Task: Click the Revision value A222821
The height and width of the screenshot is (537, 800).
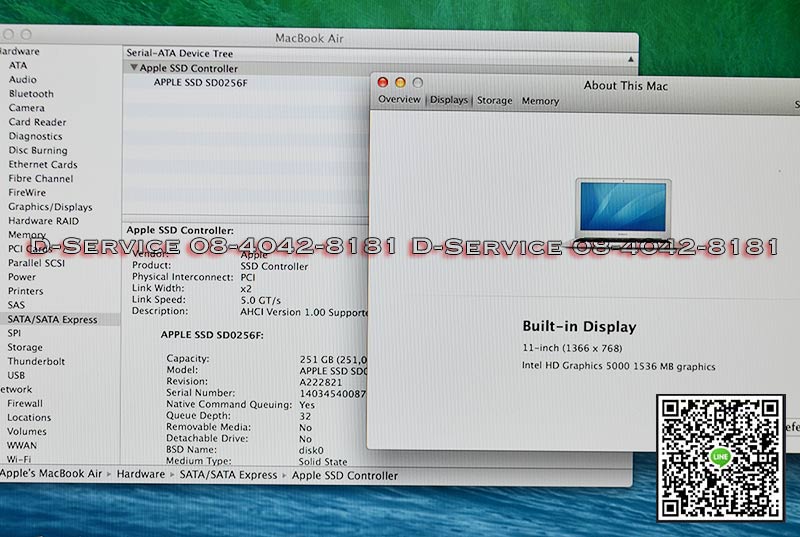Action: 320,382
